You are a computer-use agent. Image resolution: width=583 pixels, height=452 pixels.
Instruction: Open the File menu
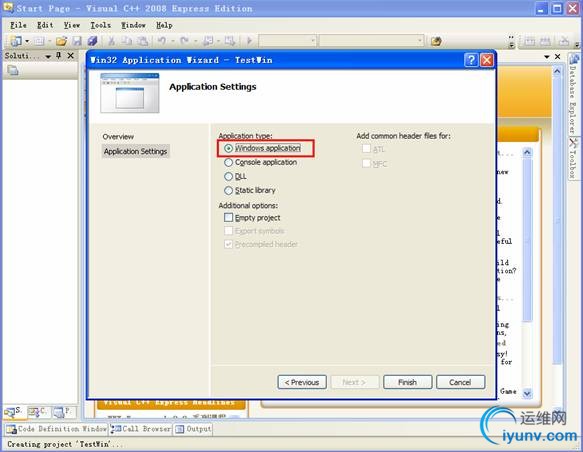18,25
